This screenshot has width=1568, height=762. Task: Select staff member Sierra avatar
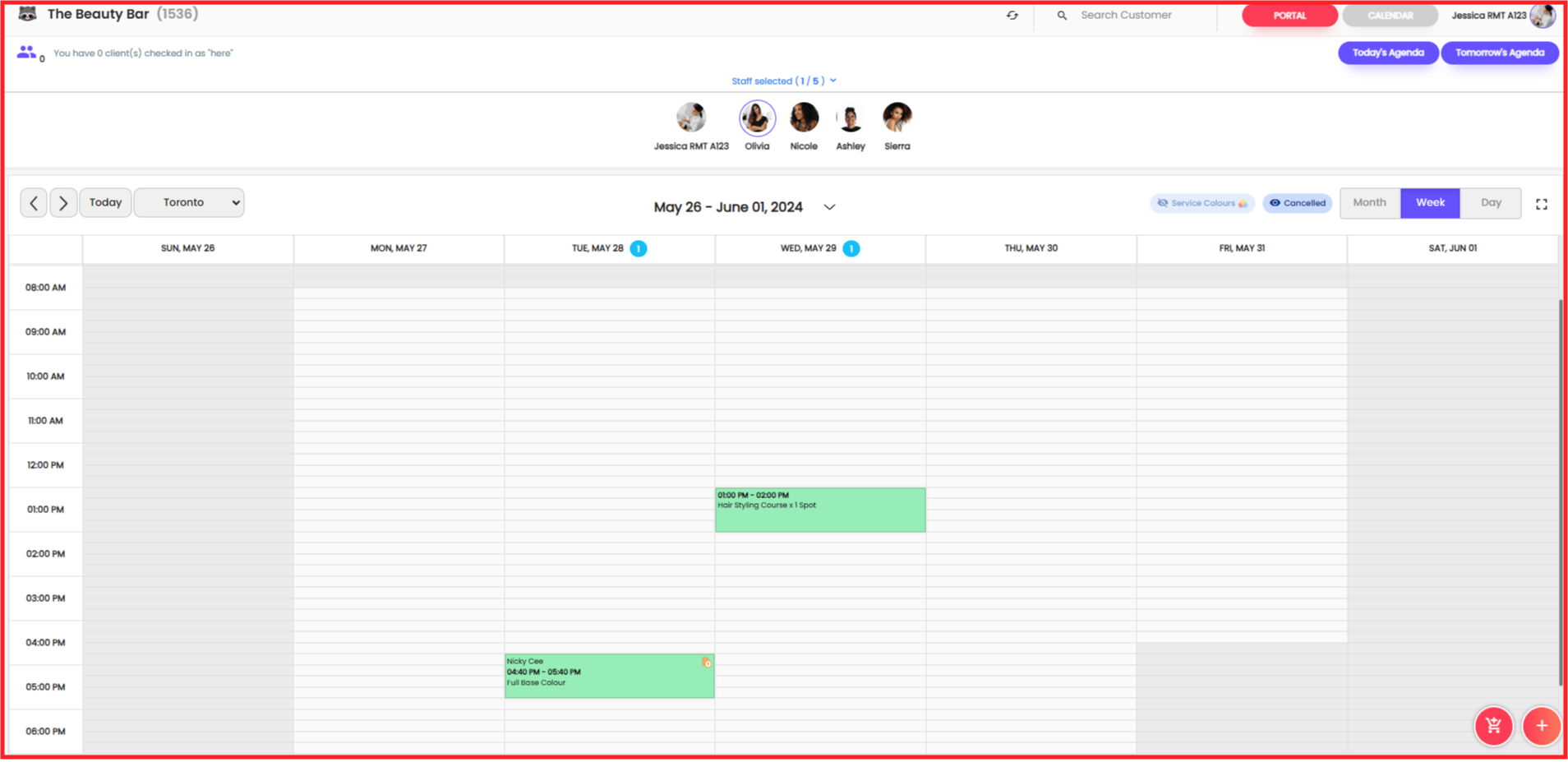tap(897, 118)
